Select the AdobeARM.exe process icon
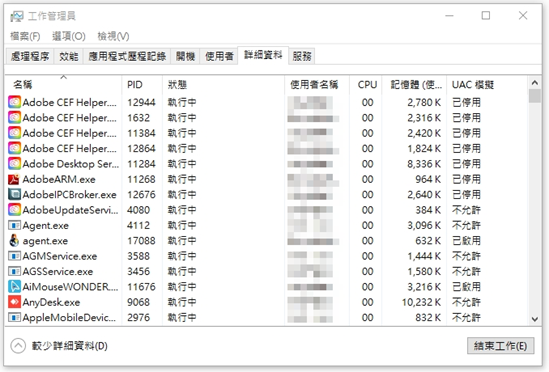 (x=14, y=179)
